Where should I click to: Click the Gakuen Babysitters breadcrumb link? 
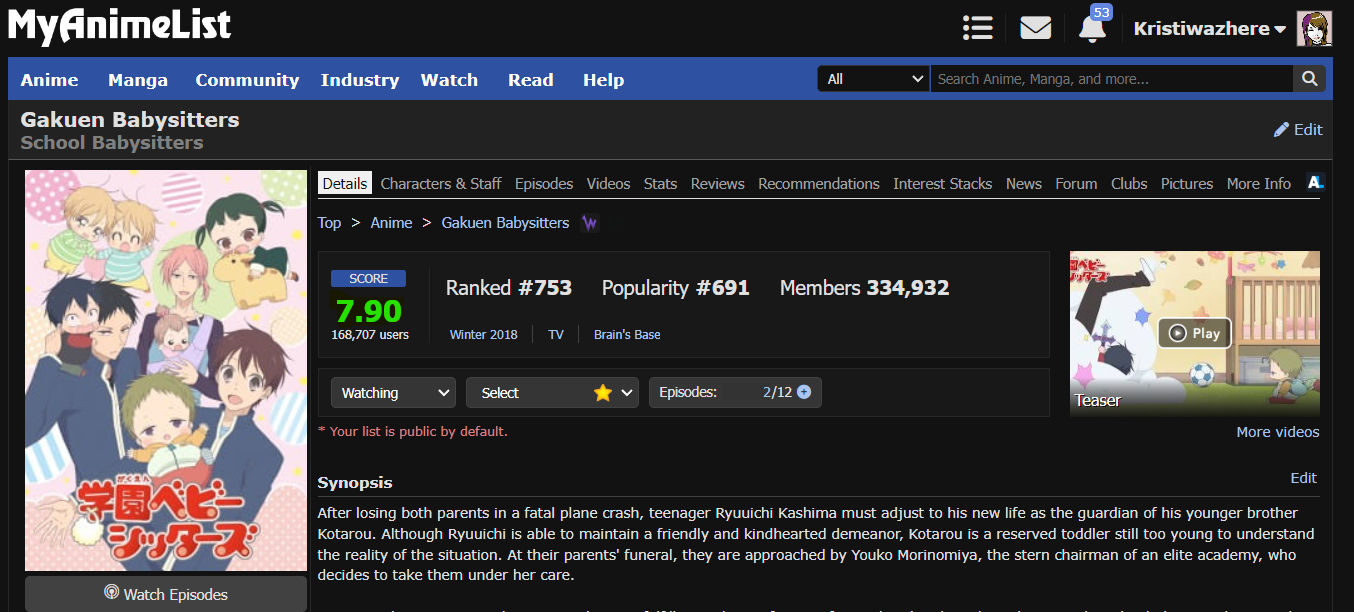click(x=505, y=223)
